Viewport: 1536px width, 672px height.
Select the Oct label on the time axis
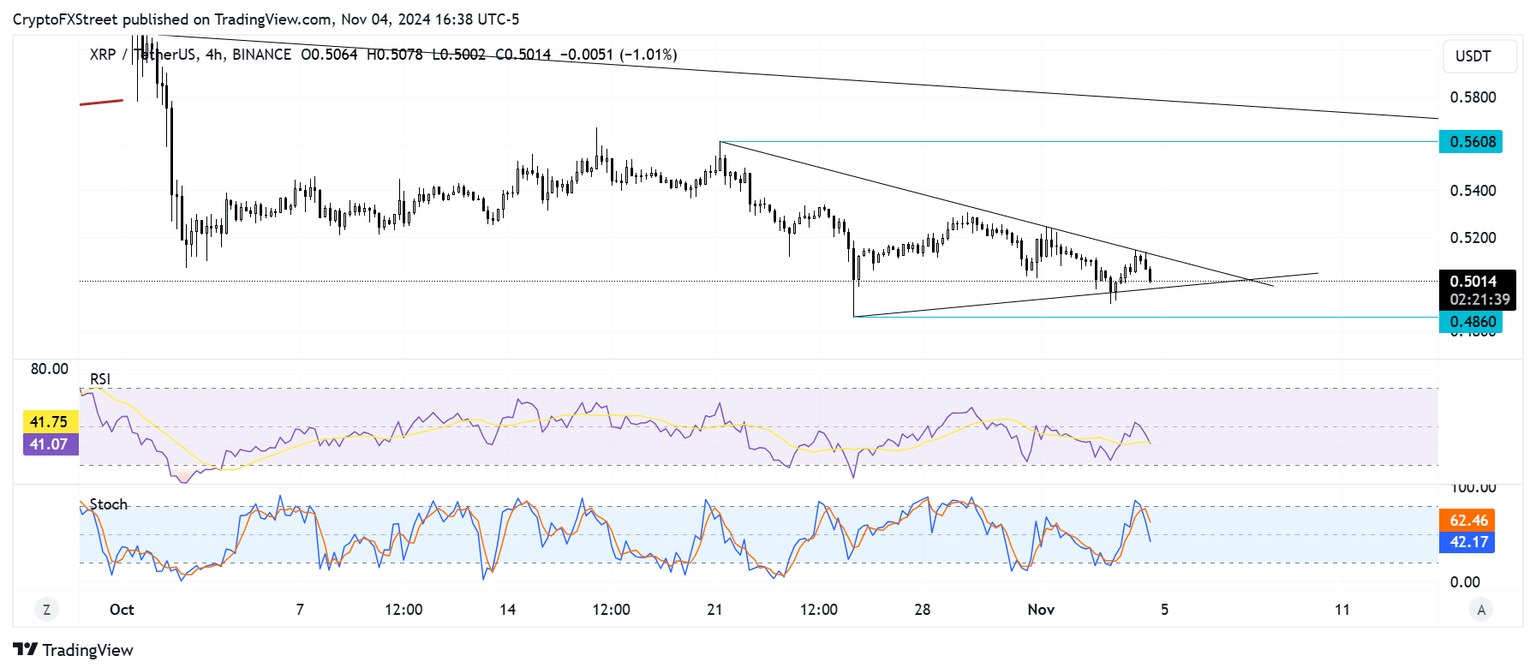click(120, 609)
